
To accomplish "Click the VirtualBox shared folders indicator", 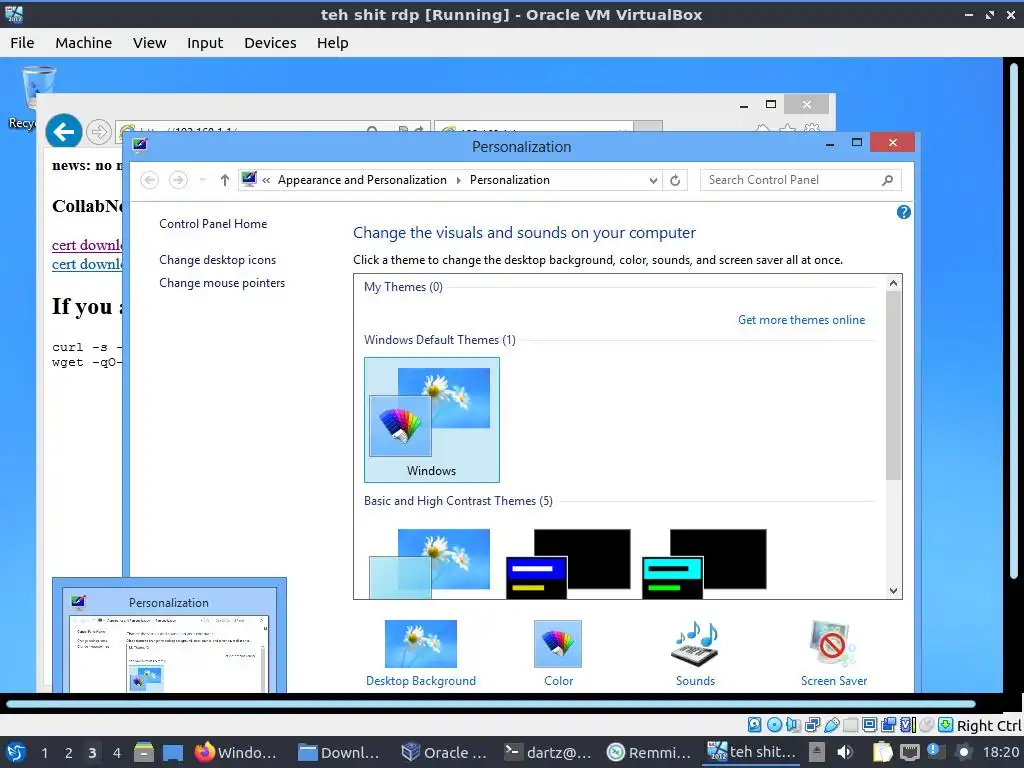I will (850, 724).
